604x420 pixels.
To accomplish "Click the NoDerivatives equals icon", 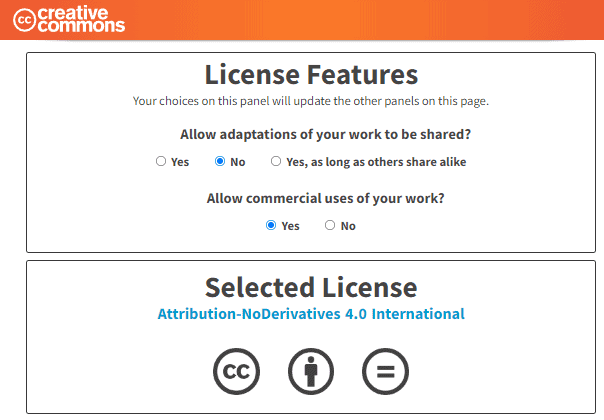I will (x=385, y=371).
